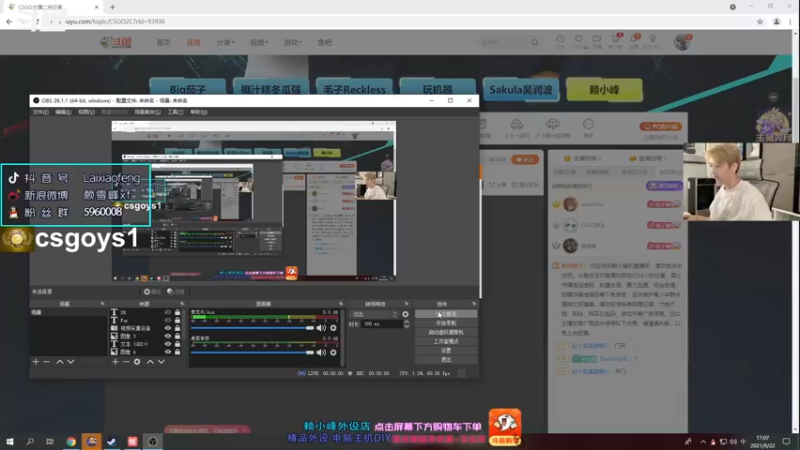The width and height of the screenshot is (800, 450).
Task: Move scene down in the Scenes panel
Action: point(71,362)
